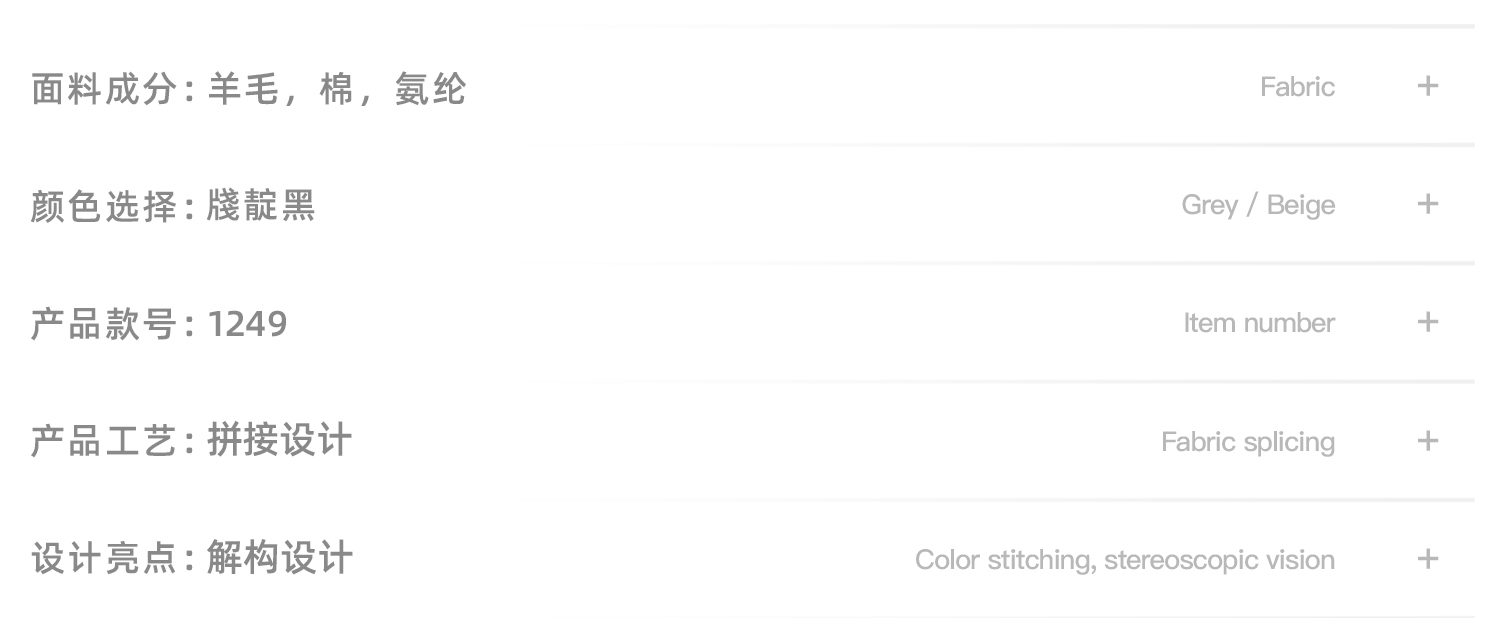Click plus icon beside Color stitching text
The image size is (1500, 618).
coord(1427,559)
